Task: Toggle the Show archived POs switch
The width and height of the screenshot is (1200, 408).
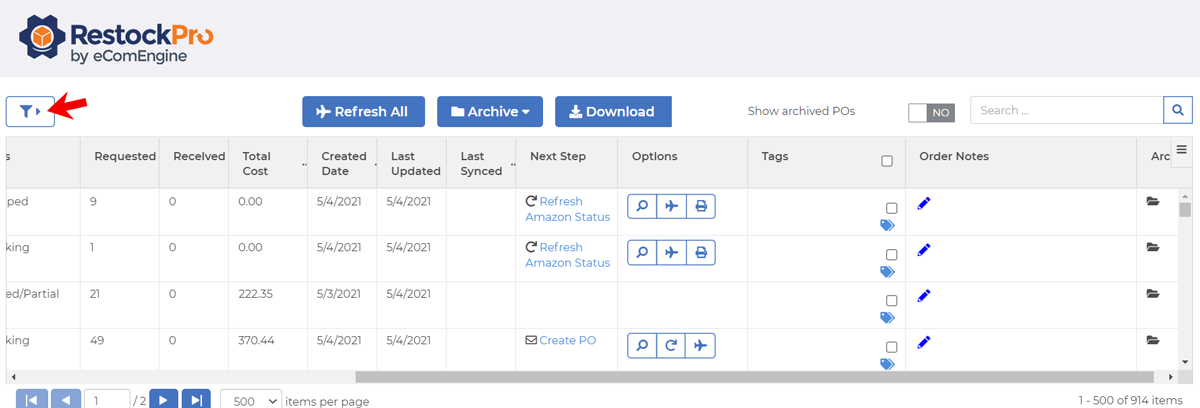Action: [x=931, y=112]
